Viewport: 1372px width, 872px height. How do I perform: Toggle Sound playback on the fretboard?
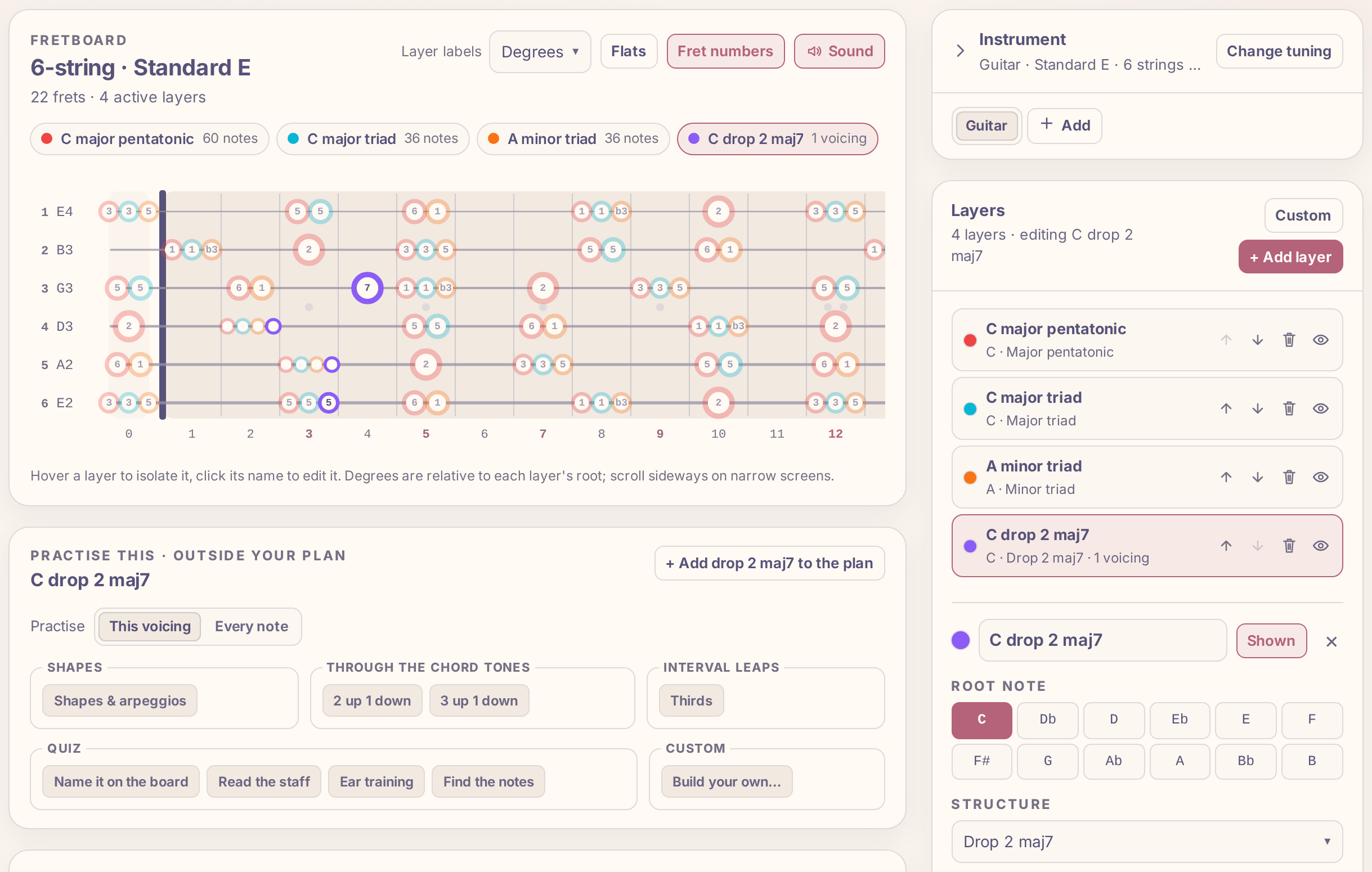pos(839,51)
